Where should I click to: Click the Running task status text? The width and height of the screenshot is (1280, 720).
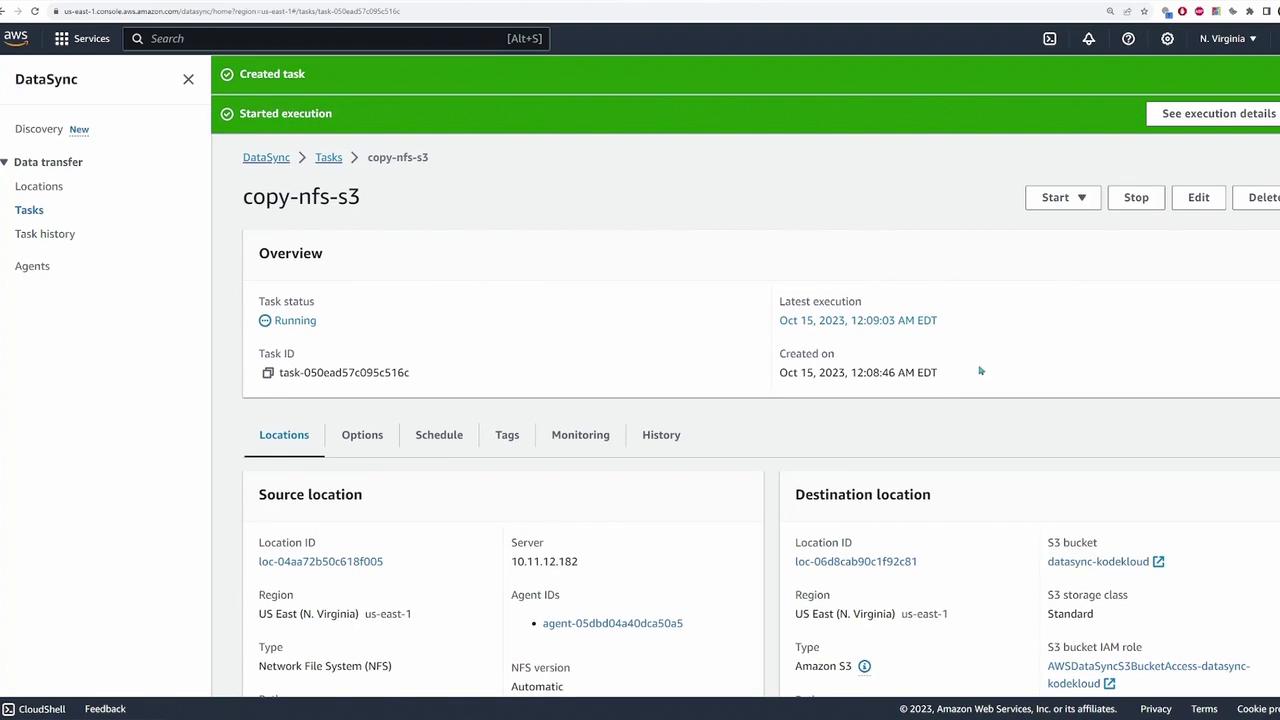pos(295,320)
